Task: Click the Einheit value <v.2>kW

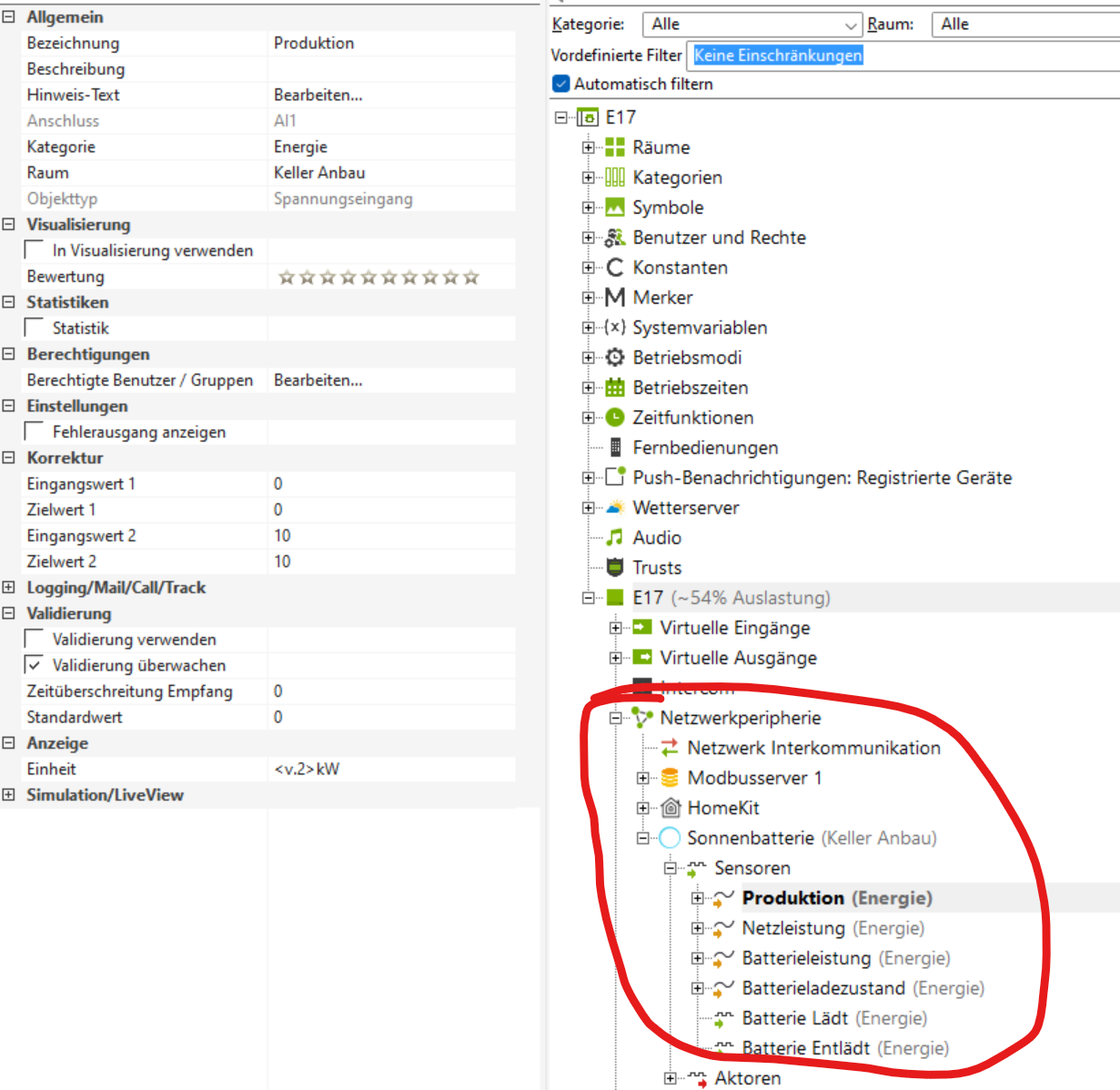Action: tap(391, 769)
